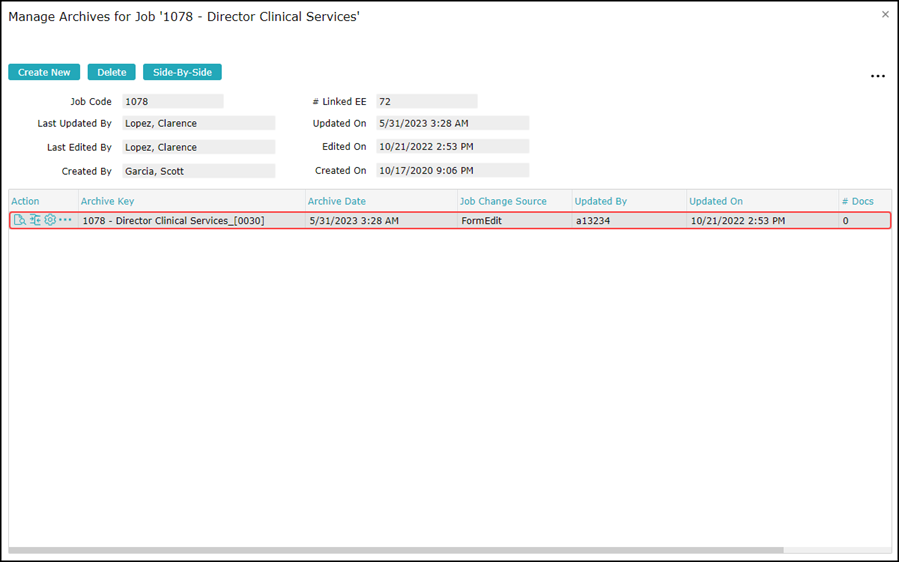Close the Manage Archives dialog
899x562 pixels.
coord(885,14)
